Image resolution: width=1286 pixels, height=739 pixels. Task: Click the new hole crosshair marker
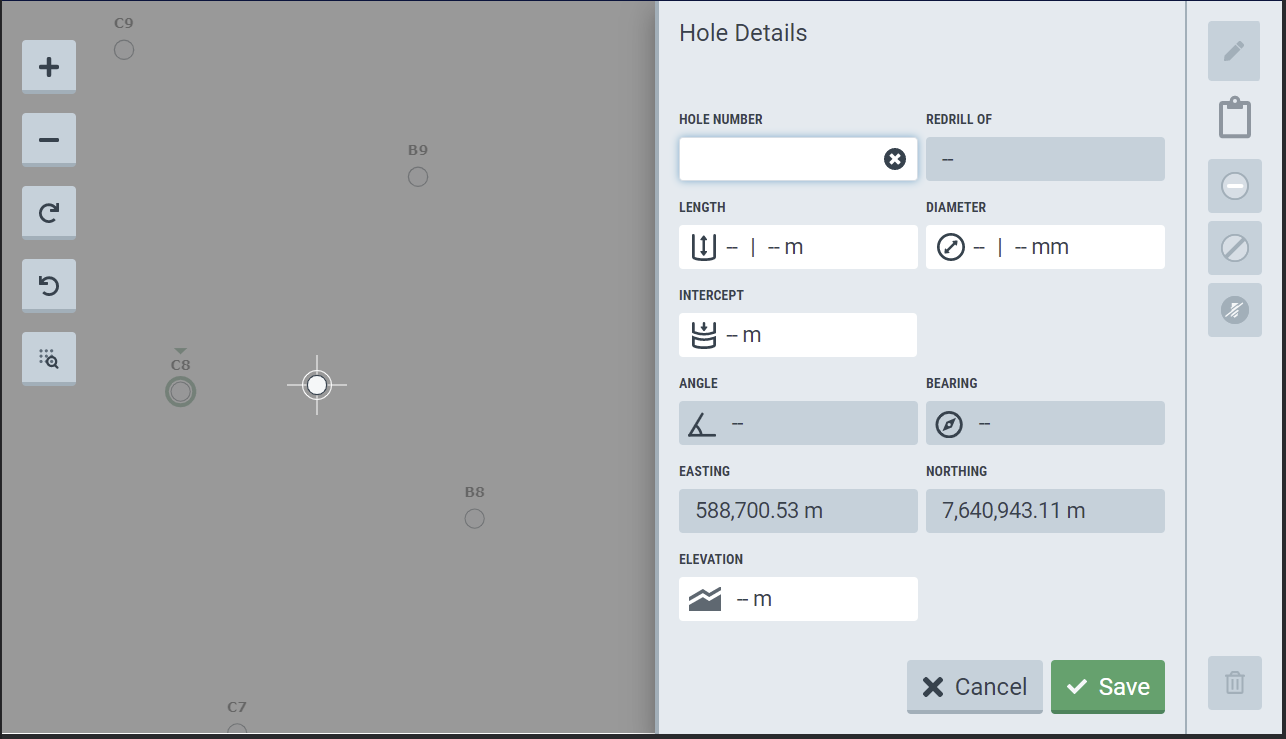(317, 385)
